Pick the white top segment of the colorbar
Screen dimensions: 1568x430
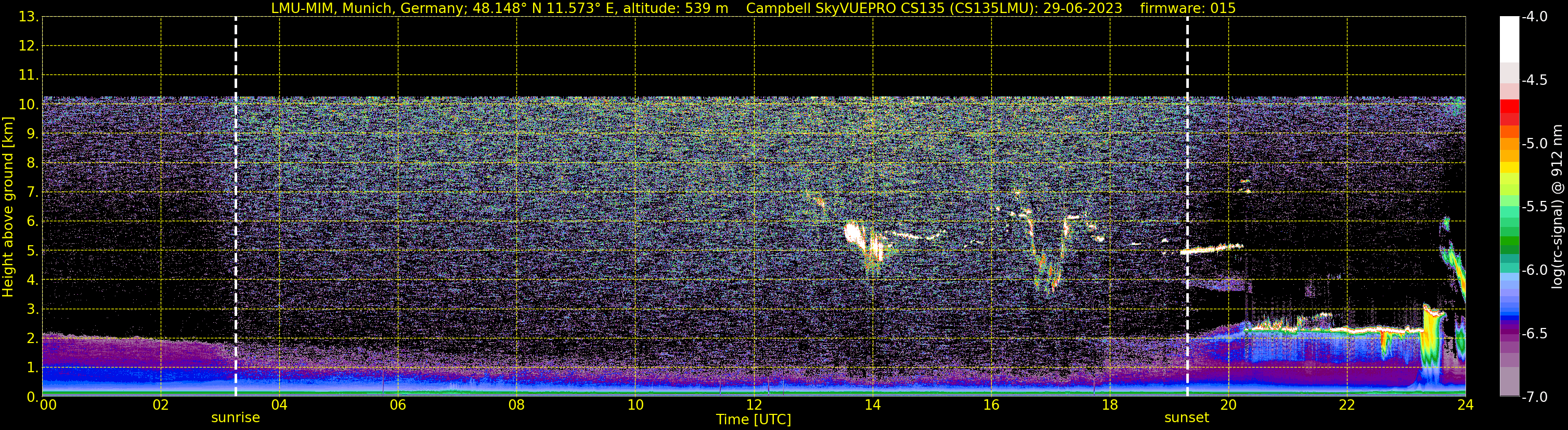tap(1509, 40)
